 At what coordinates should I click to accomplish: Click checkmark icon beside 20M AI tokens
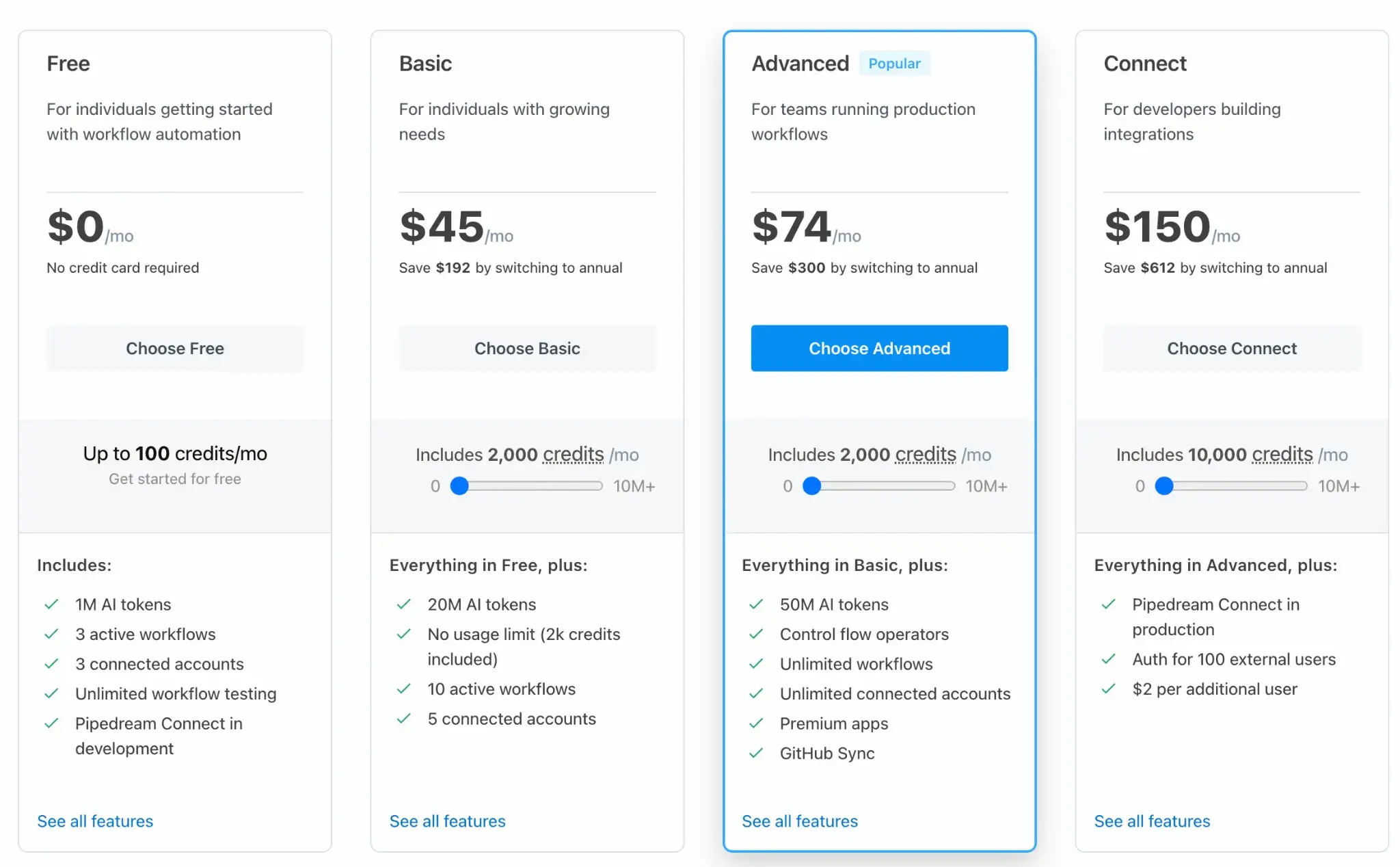point(404,604)
